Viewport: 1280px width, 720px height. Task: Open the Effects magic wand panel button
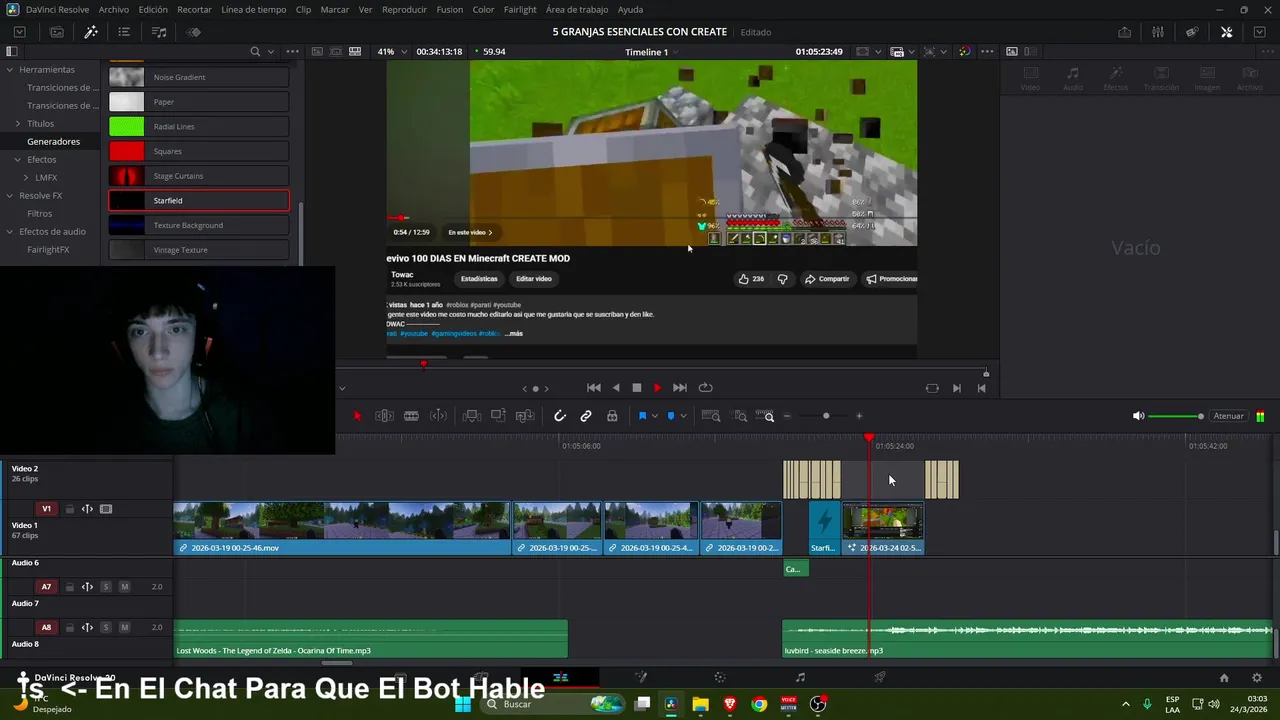click(x=91, y=32)
